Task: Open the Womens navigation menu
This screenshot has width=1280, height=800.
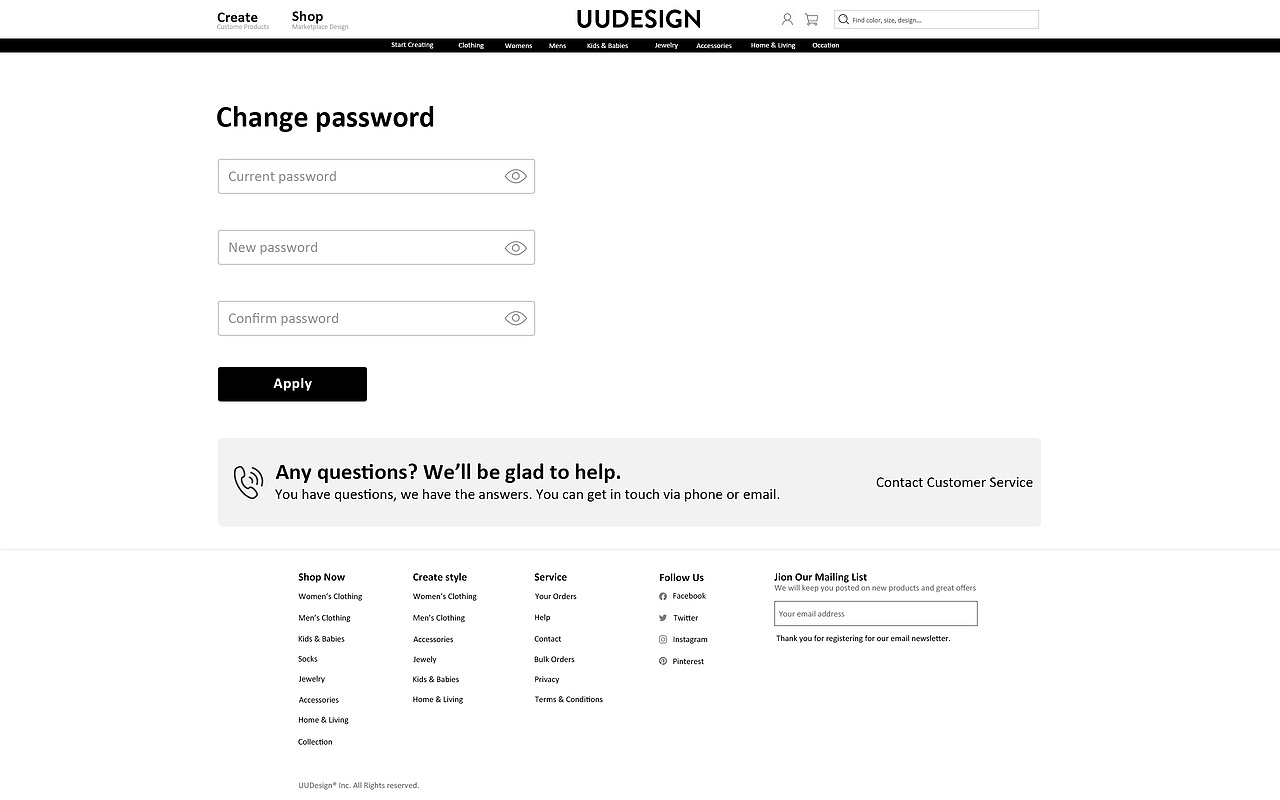Action: point(518,46)
